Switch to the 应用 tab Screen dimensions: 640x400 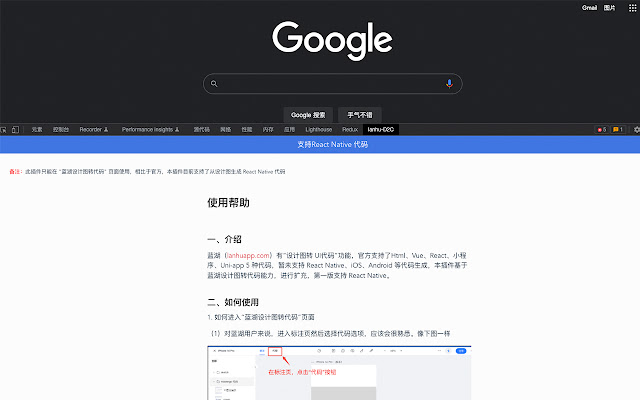pos(289,130)
